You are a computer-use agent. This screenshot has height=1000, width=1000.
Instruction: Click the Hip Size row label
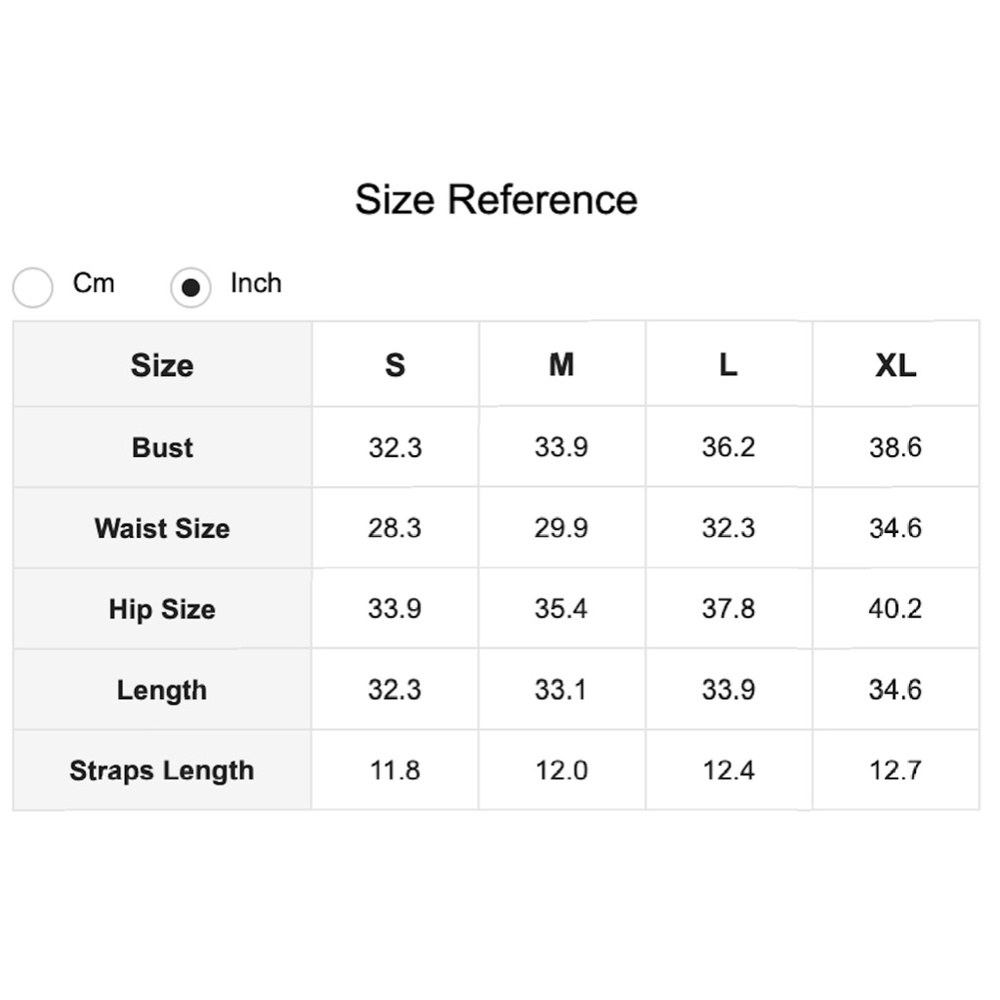coord(162,609)
